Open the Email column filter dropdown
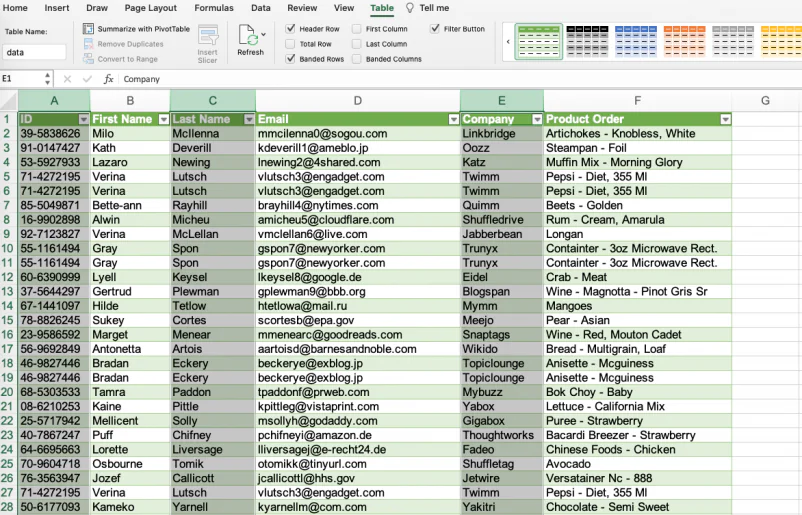The height and width of the screenshot is (515, 802). pyautogui.click(x=453, y=119)
